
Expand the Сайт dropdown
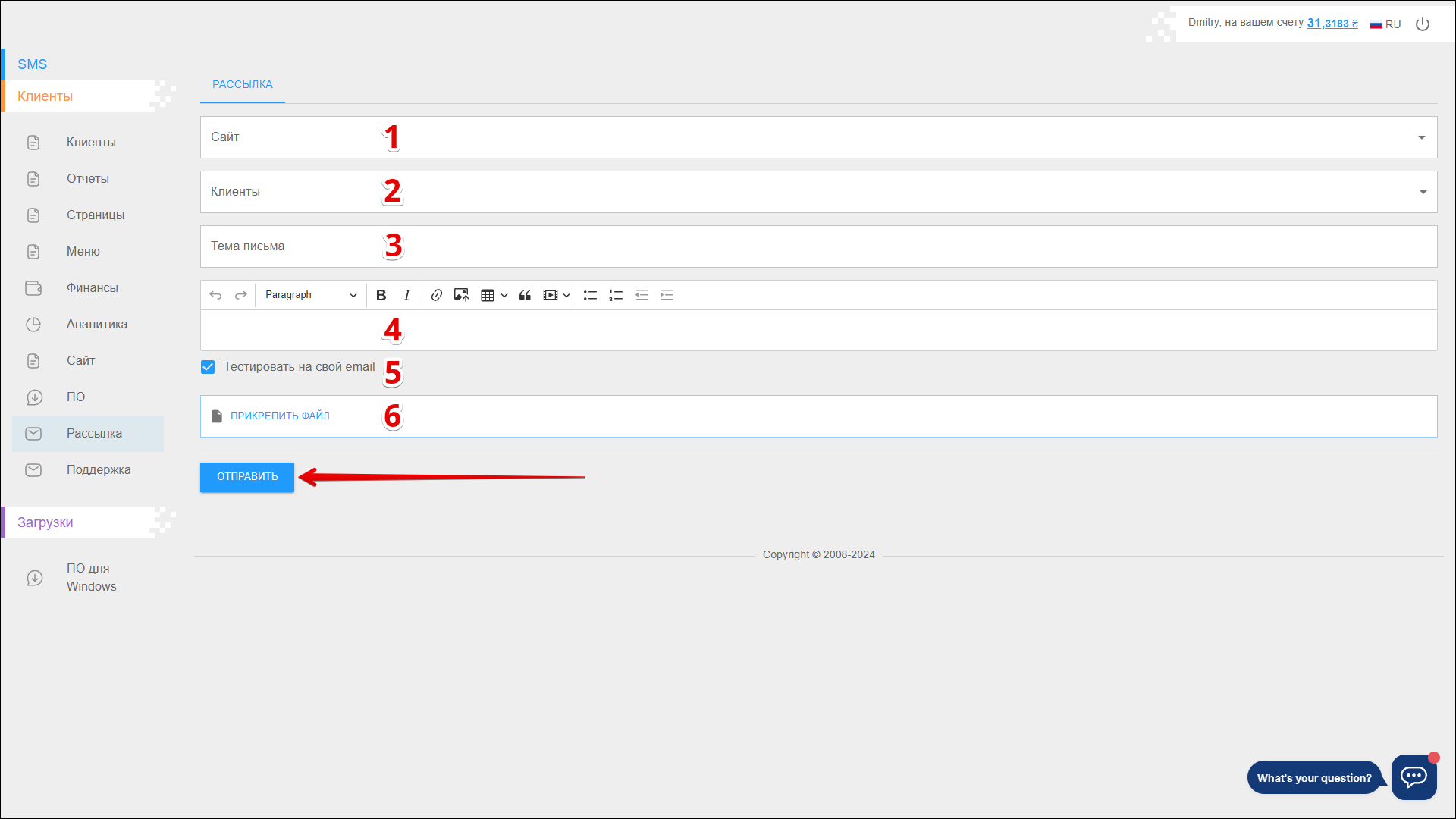[x=1421, y=137]
